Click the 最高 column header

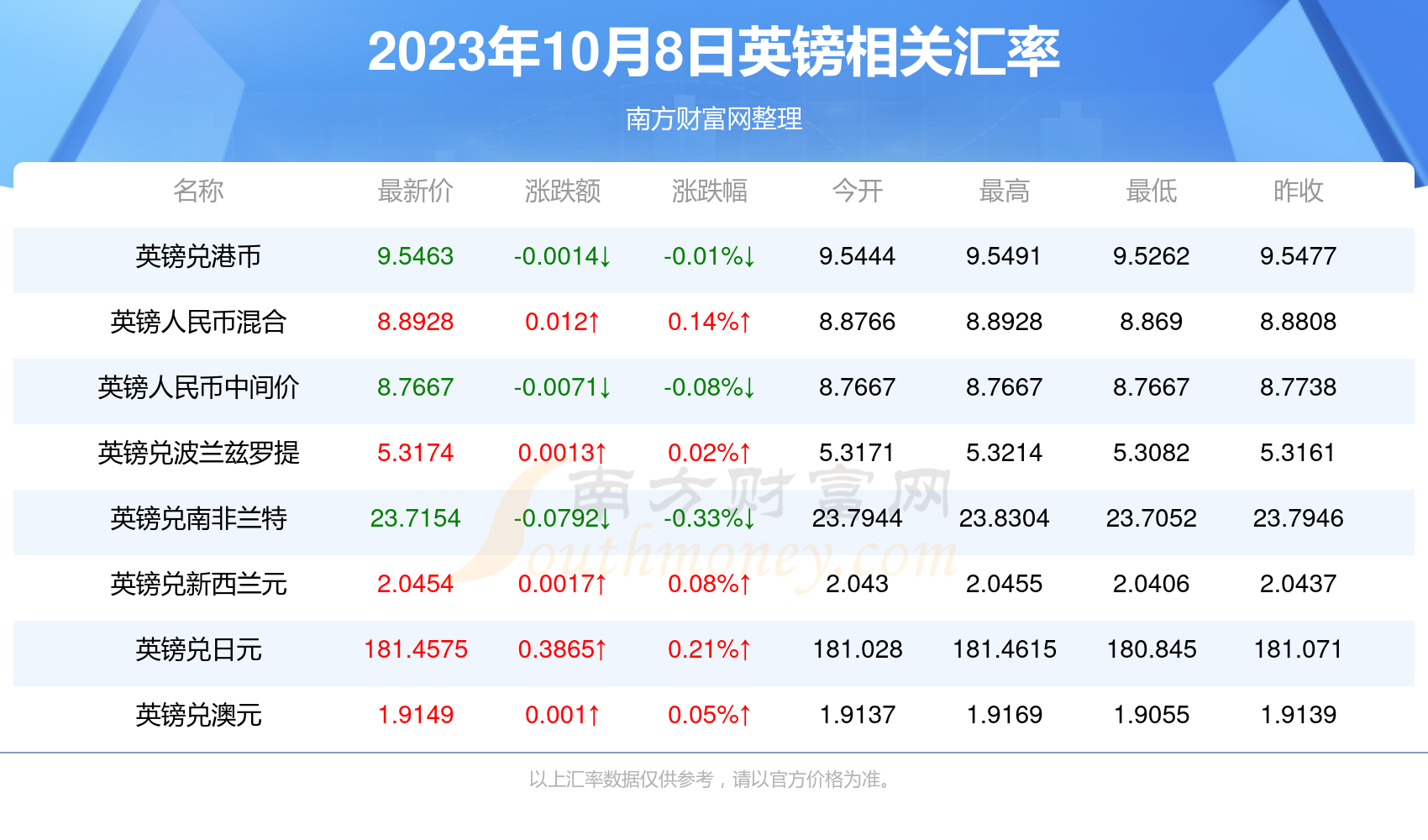(x=1004, y=191)
